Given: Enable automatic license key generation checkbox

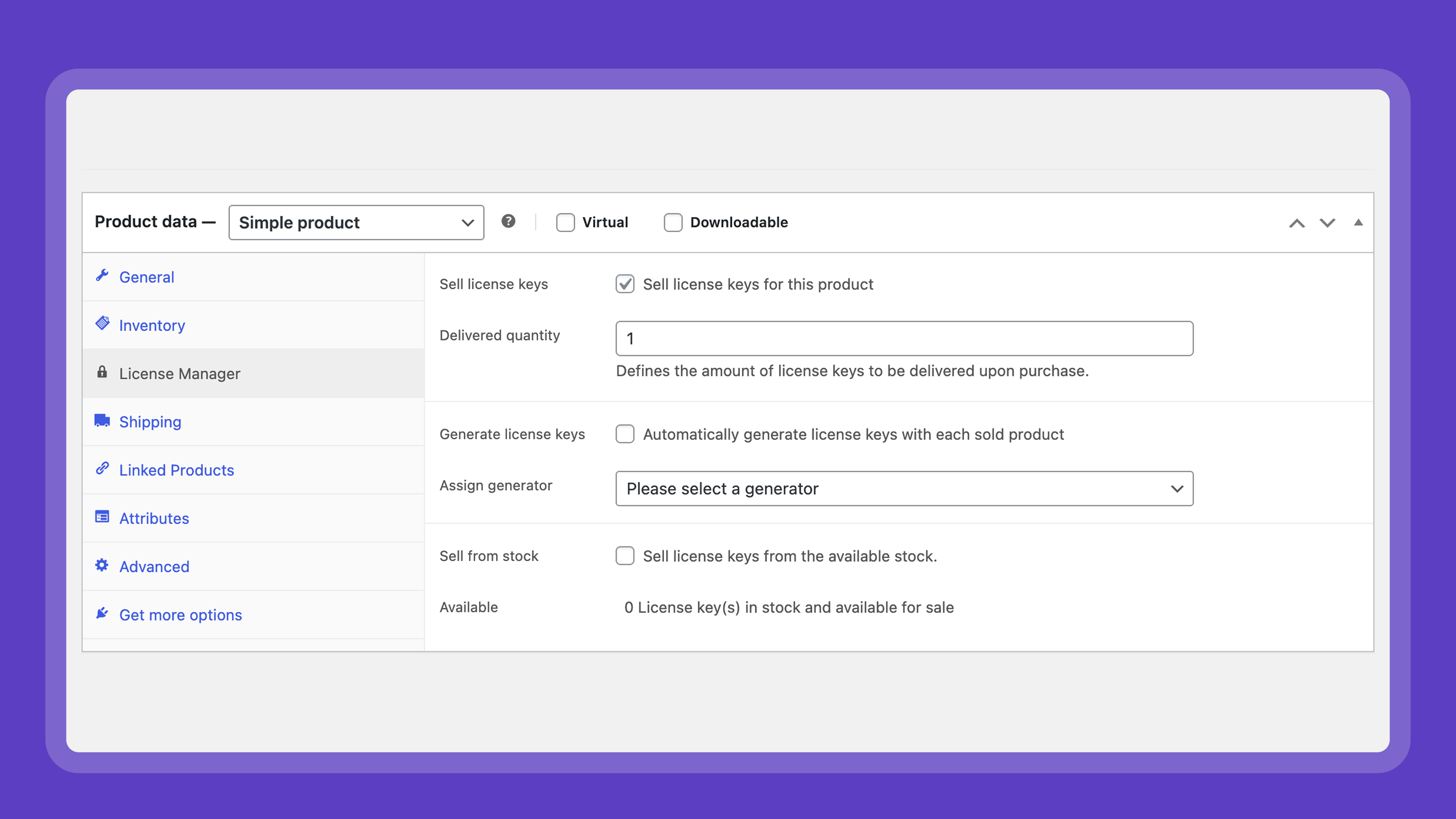Looking at the screenshot, I should click(x=624, y=434).
